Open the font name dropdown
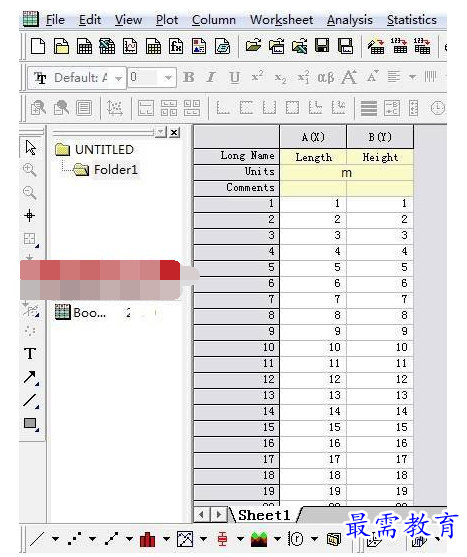The image size is (467, 557). (x=119, y=78)
